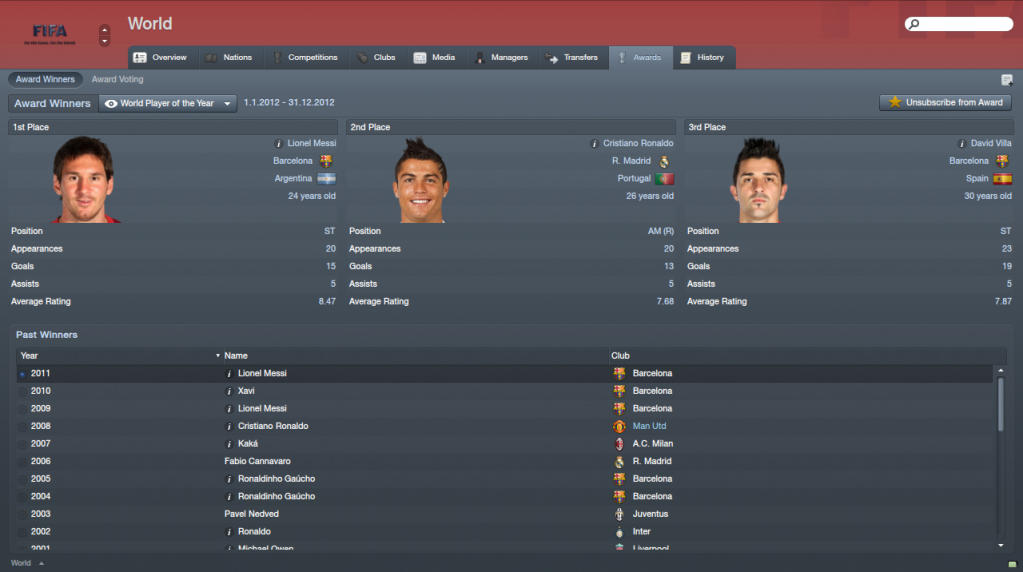
Task: Click the Barcelona crest beside David Villa
Action: point(1002,160)
